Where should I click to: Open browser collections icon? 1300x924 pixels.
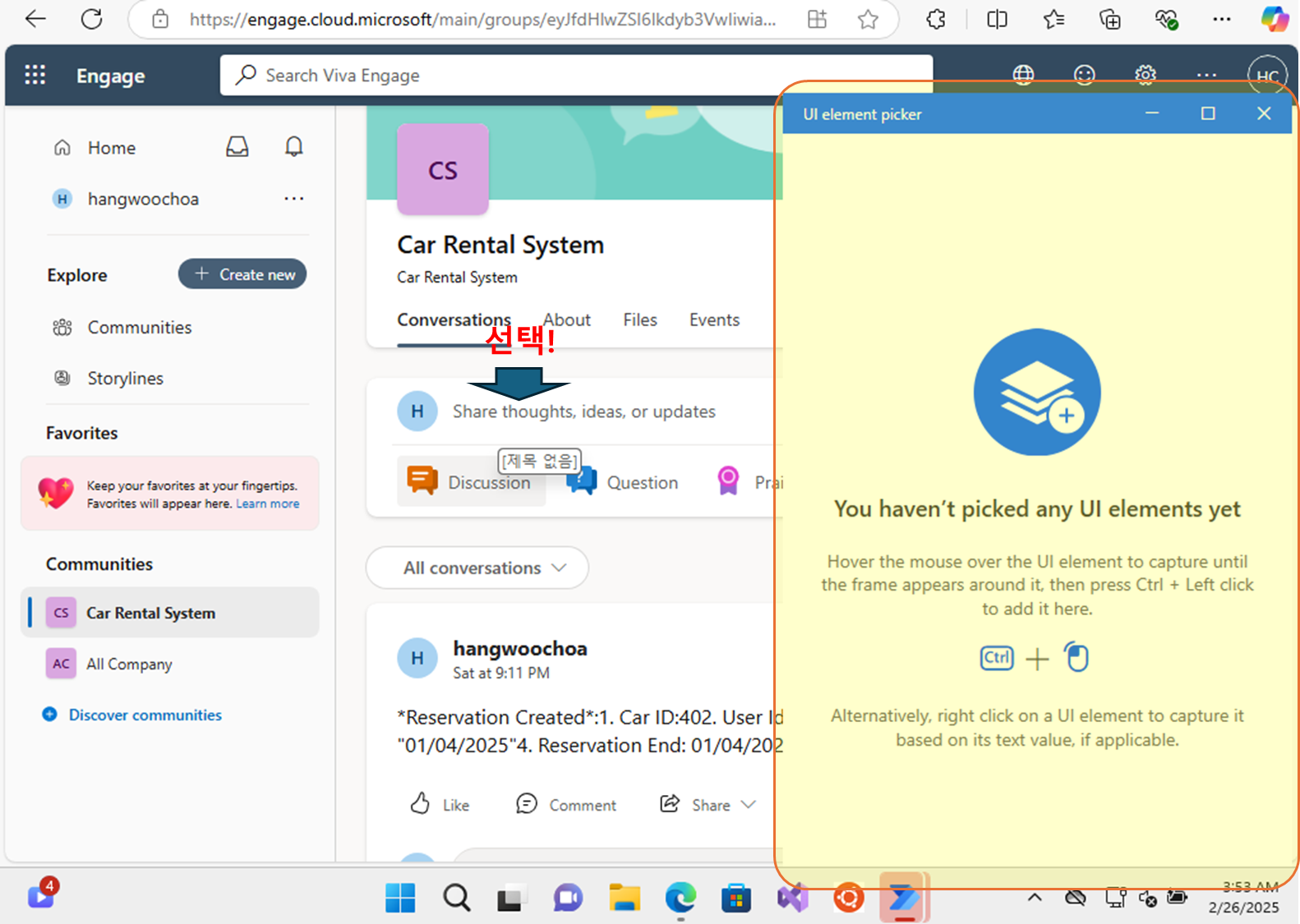1109,19
